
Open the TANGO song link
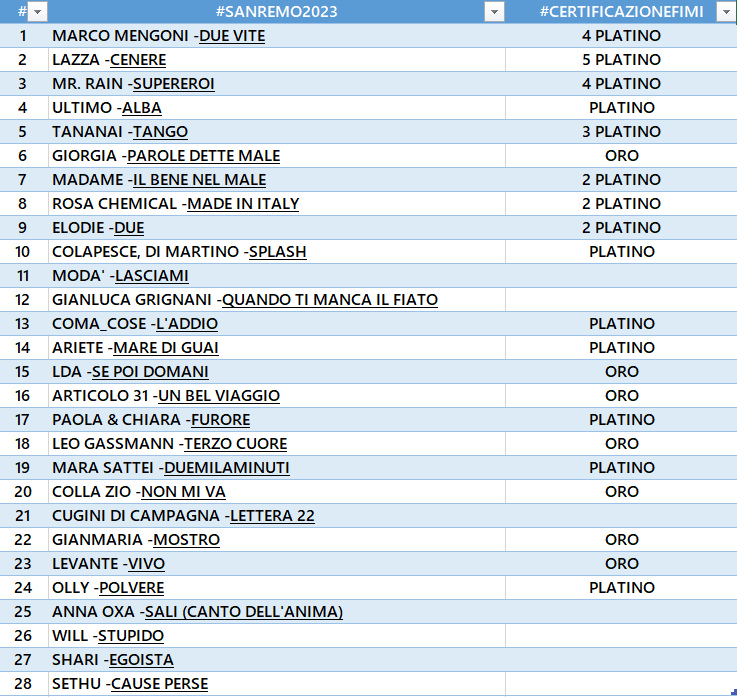[x=161, y=132]
